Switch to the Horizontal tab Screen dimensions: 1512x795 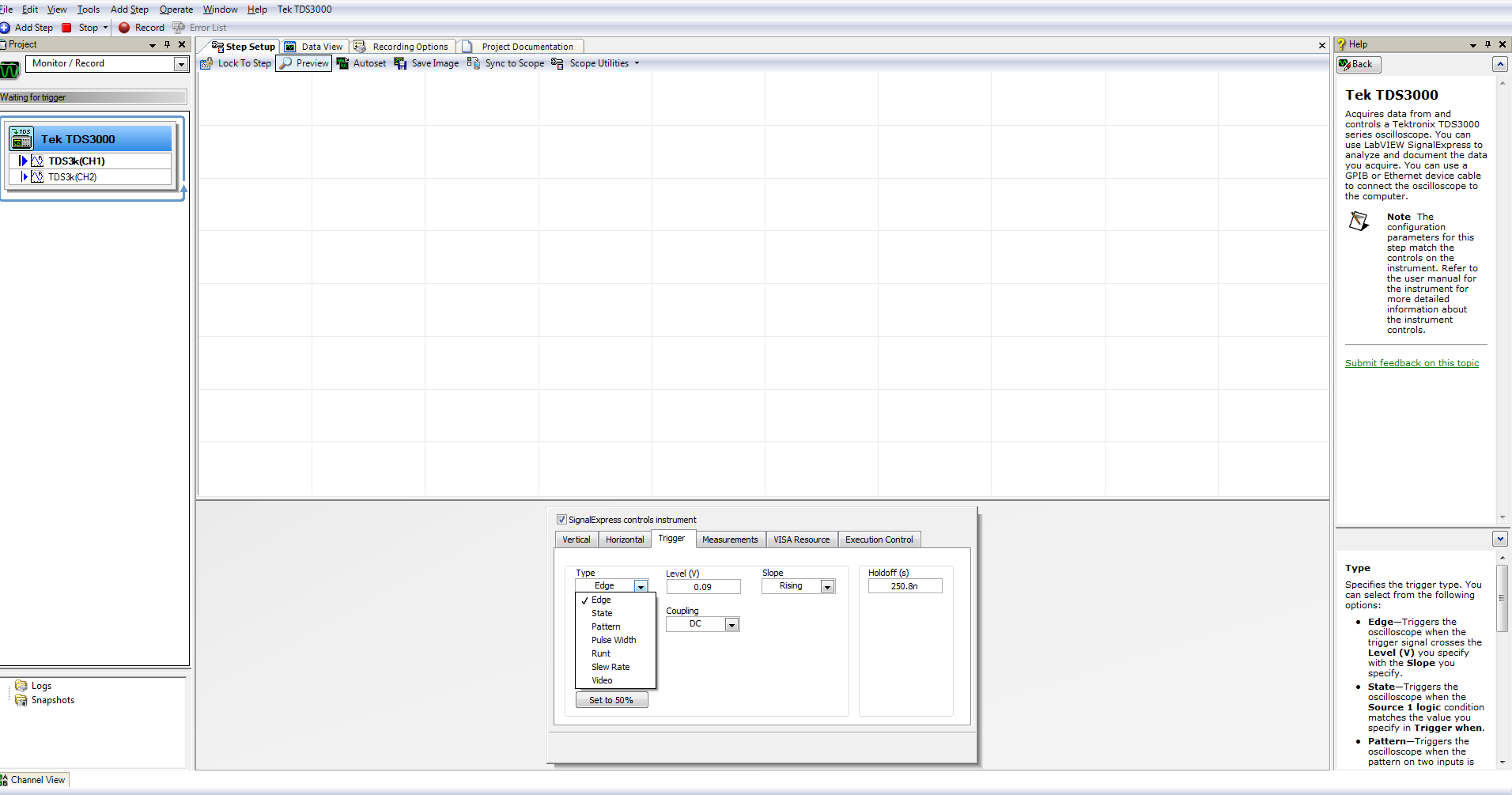(x=625, y=539)
